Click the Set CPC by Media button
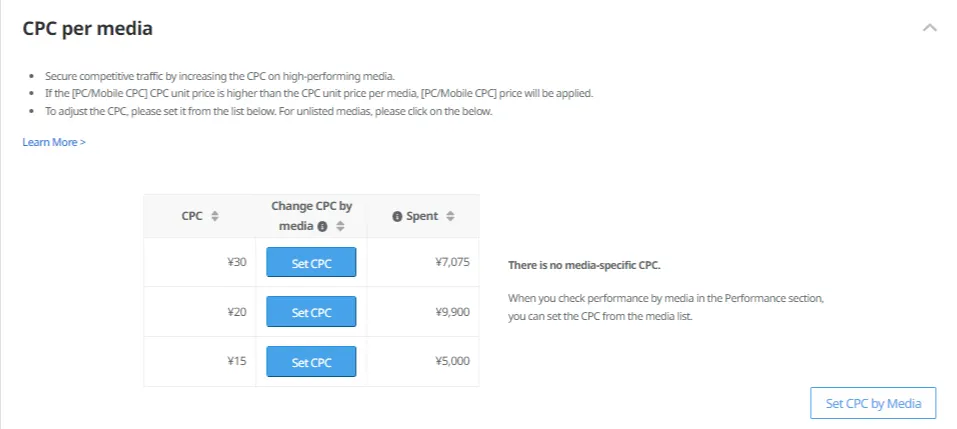Screen dimensions: 957x429 tap(872, 403)
